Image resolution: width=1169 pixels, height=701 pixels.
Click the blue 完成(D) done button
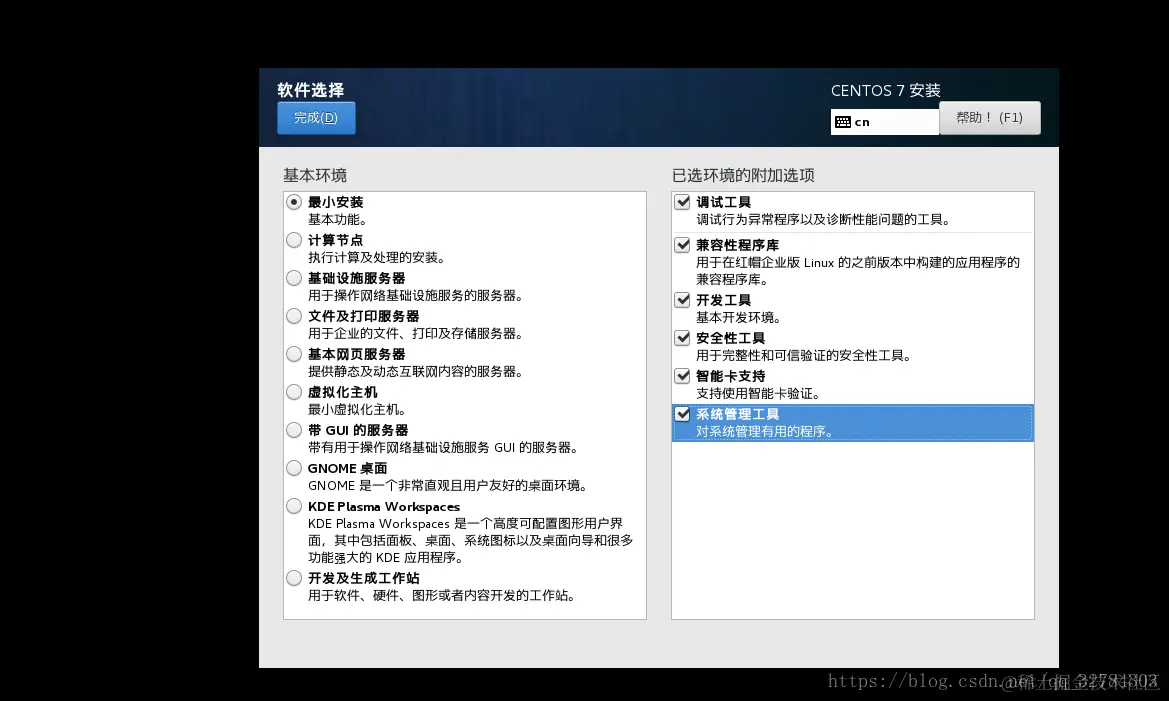point(316,118)
